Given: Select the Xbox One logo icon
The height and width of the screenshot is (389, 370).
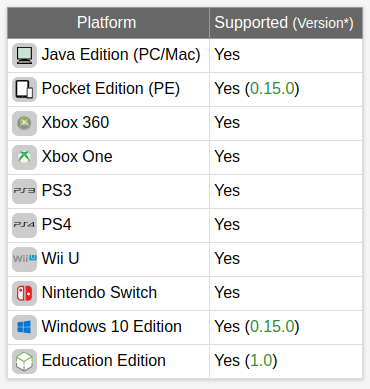Looking at the screenshot, I should click(24, 157).
